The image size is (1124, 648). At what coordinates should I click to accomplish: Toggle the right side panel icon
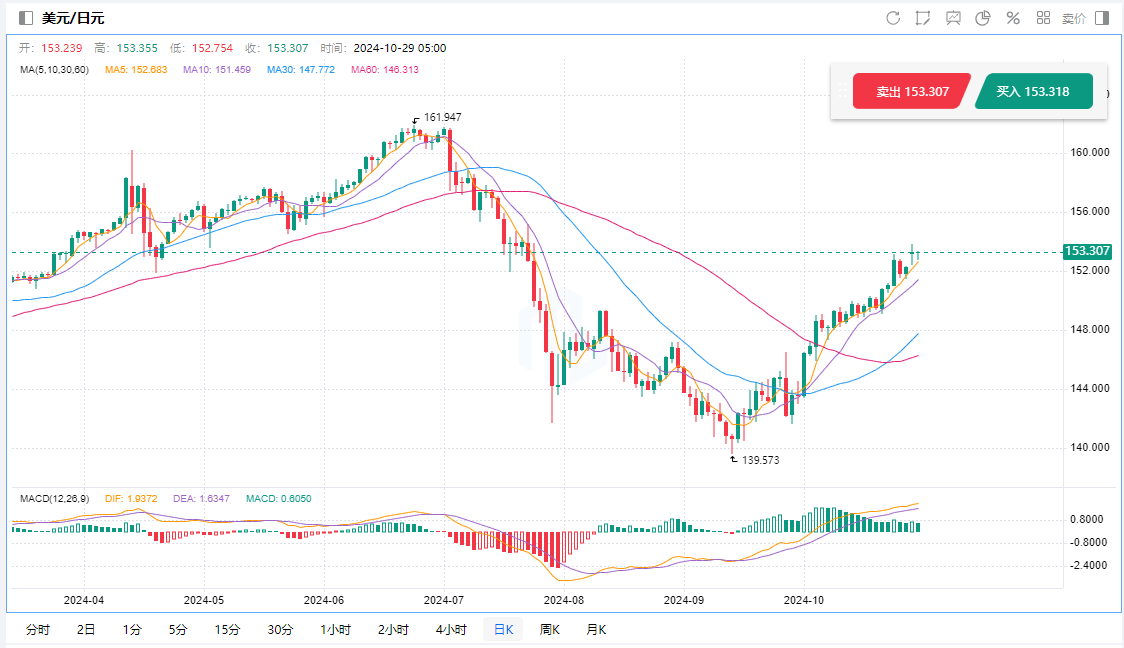1102,18
